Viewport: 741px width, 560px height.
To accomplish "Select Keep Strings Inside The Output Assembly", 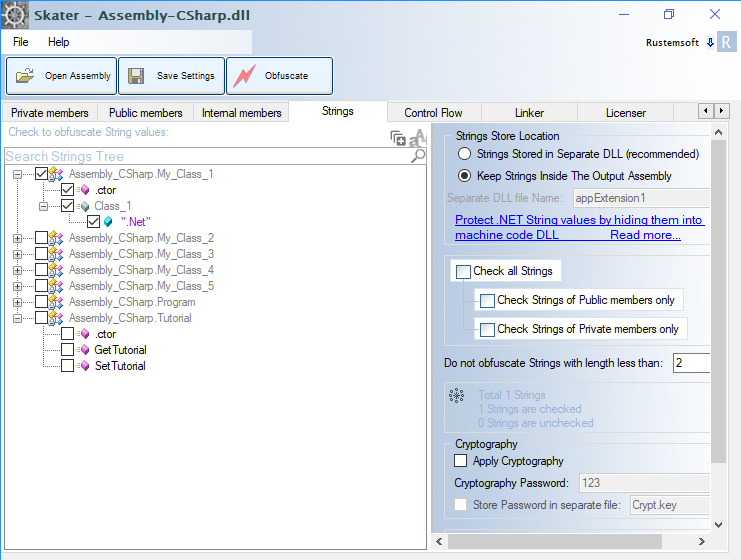I will (465, 176).
